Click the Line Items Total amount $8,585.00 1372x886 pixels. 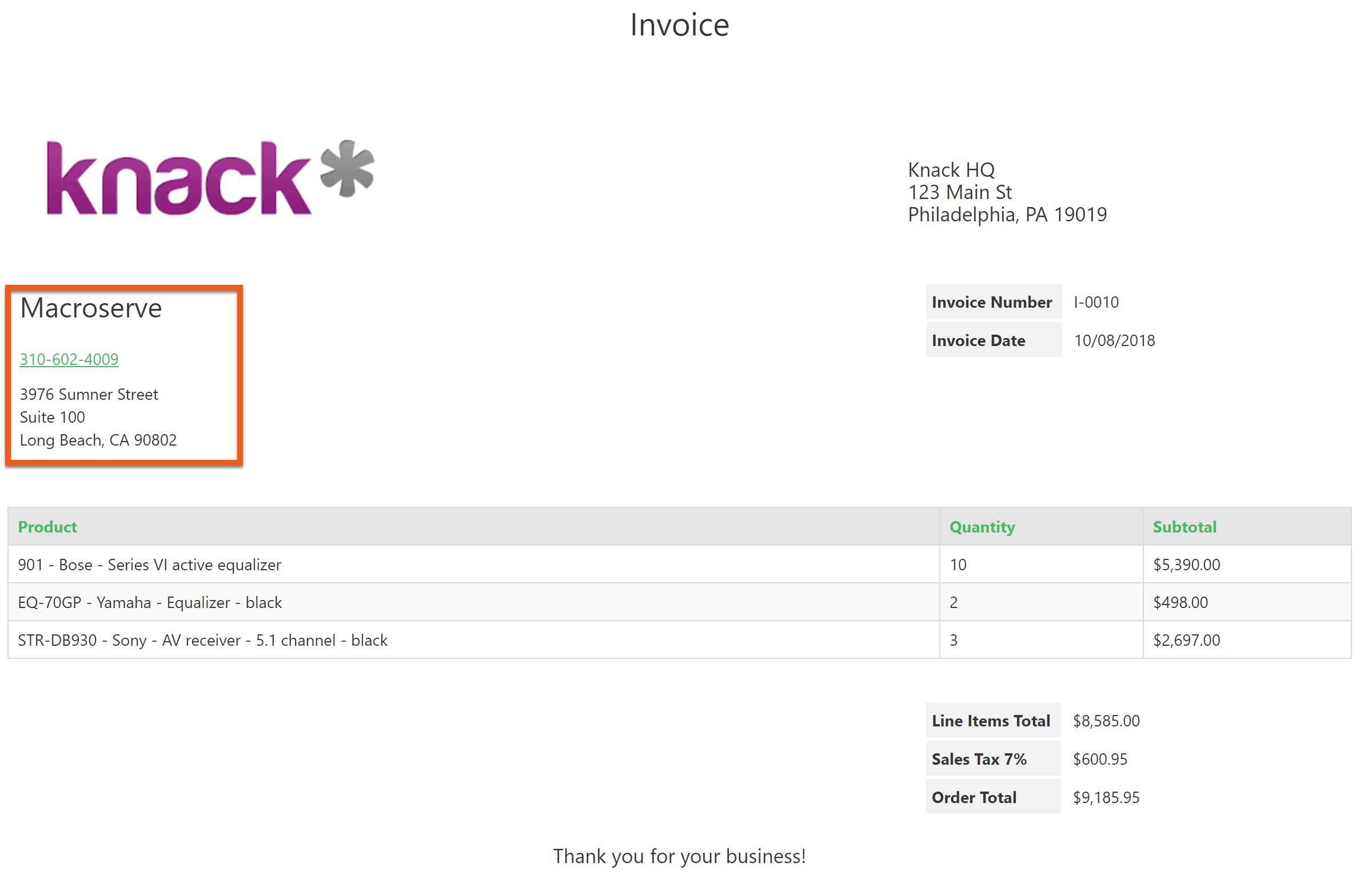point(1106,721)
